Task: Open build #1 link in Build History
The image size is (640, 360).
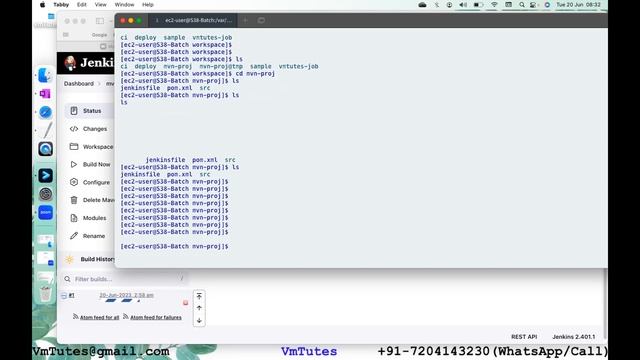Action: pyautogui.click(x=72, y=295)
